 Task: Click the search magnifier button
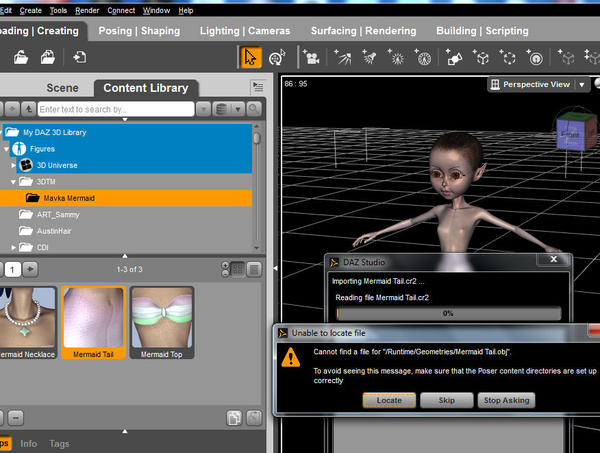click(254, 109)
